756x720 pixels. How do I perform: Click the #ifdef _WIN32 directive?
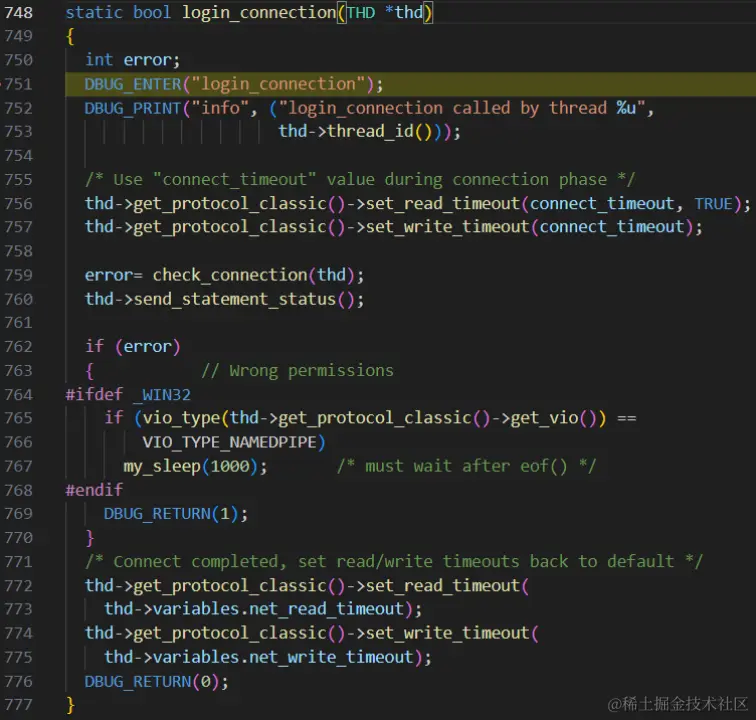coord(128,394)
